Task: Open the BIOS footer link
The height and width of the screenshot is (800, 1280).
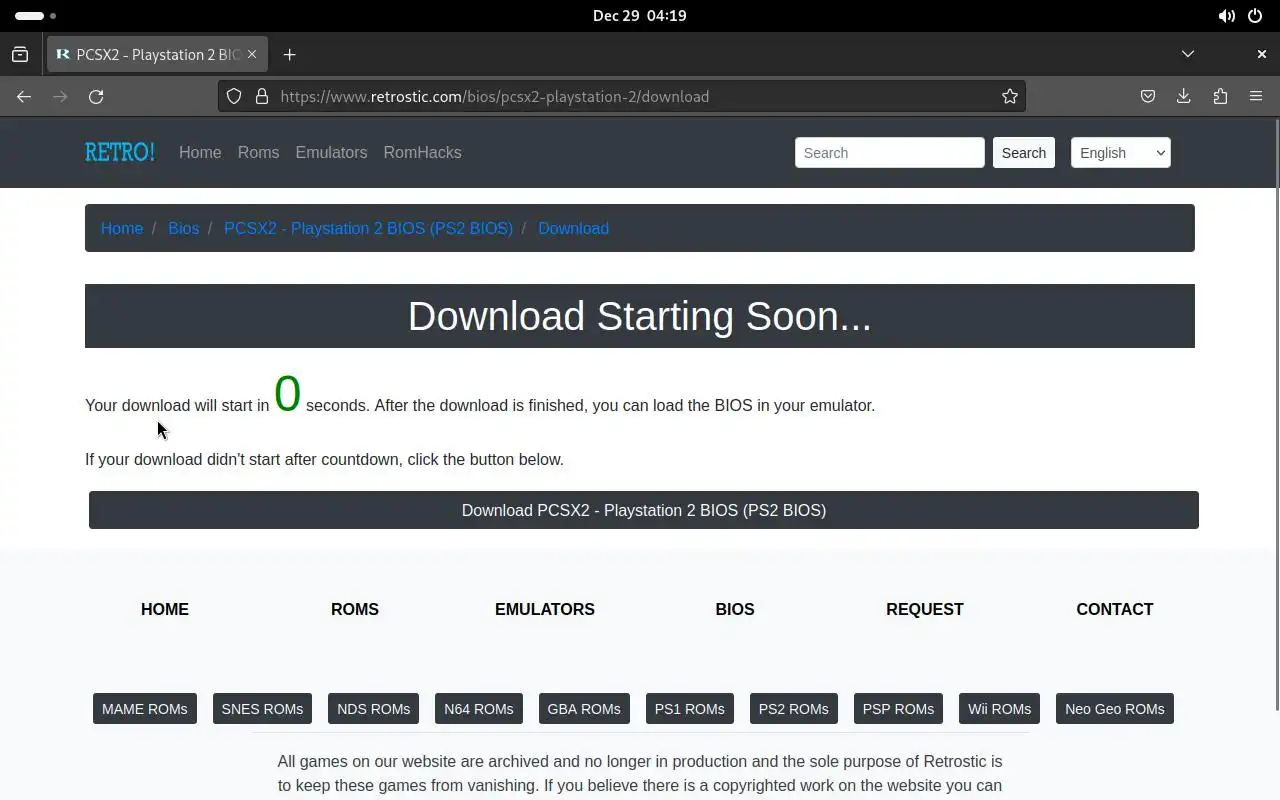Action: click(x=735, y=609)
